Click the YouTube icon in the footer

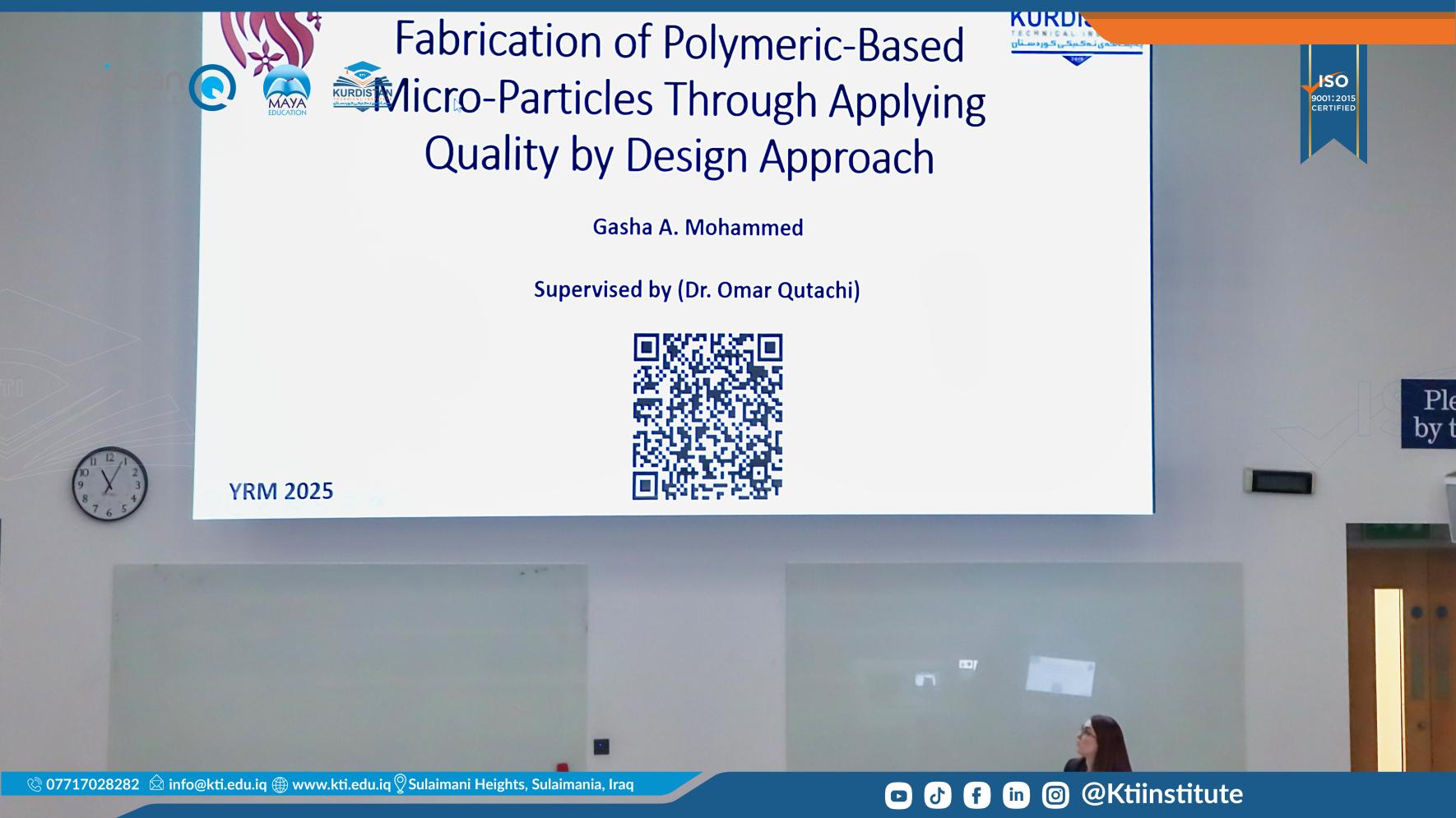pyautogui.click(x=898, y=795)
